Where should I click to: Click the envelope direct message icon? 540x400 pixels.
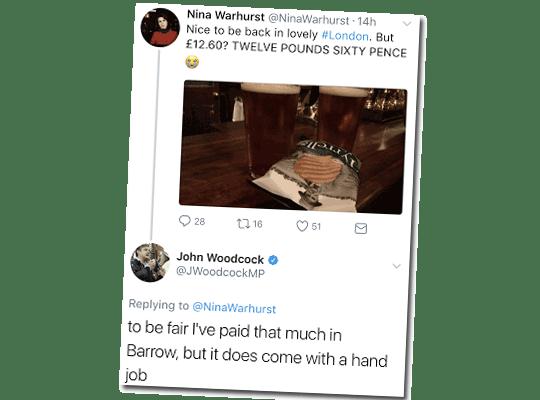coord(361,228)
